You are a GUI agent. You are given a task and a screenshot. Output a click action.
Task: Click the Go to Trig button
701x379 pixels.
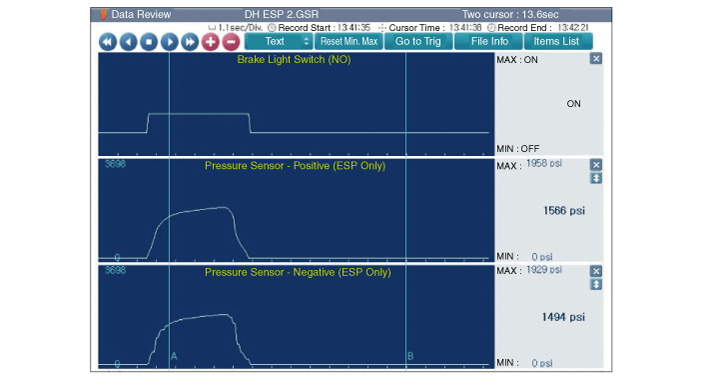pyautogui.click(x=418, y=42)
